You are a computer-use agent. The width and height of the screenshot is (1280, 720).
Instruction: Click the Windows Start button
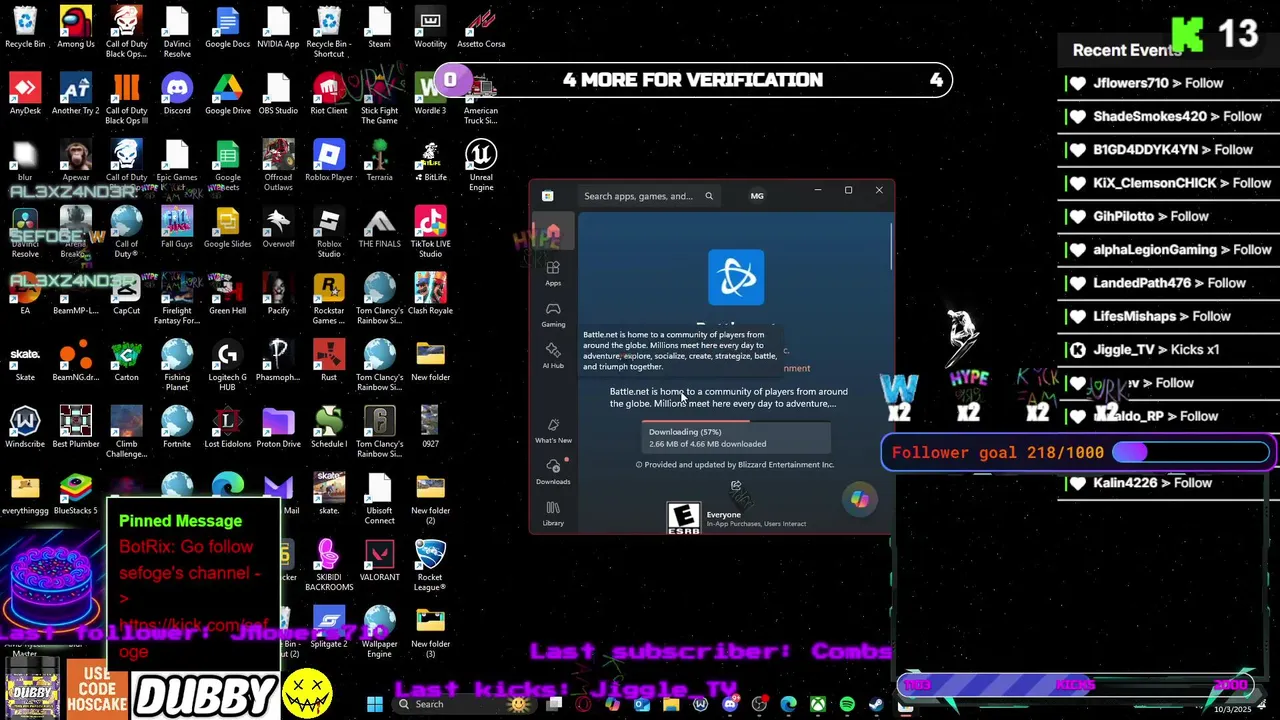click(x=375, y=704)
